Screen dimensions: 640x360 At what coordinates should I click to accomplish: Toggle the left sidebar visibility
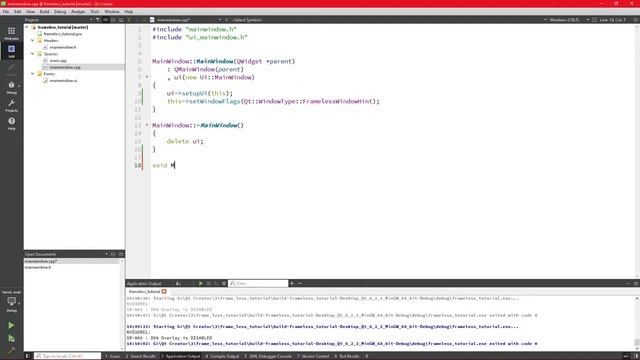28,356
